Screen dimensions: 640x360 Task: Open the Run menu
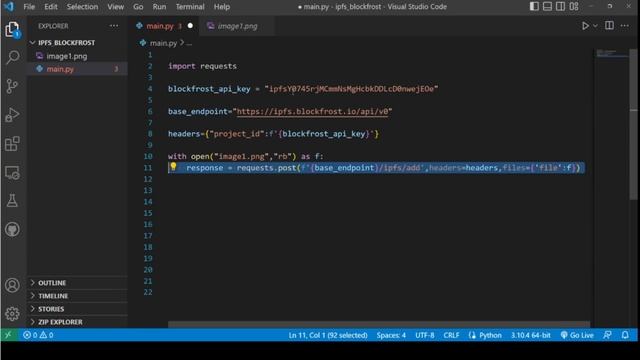click(159, 7)
